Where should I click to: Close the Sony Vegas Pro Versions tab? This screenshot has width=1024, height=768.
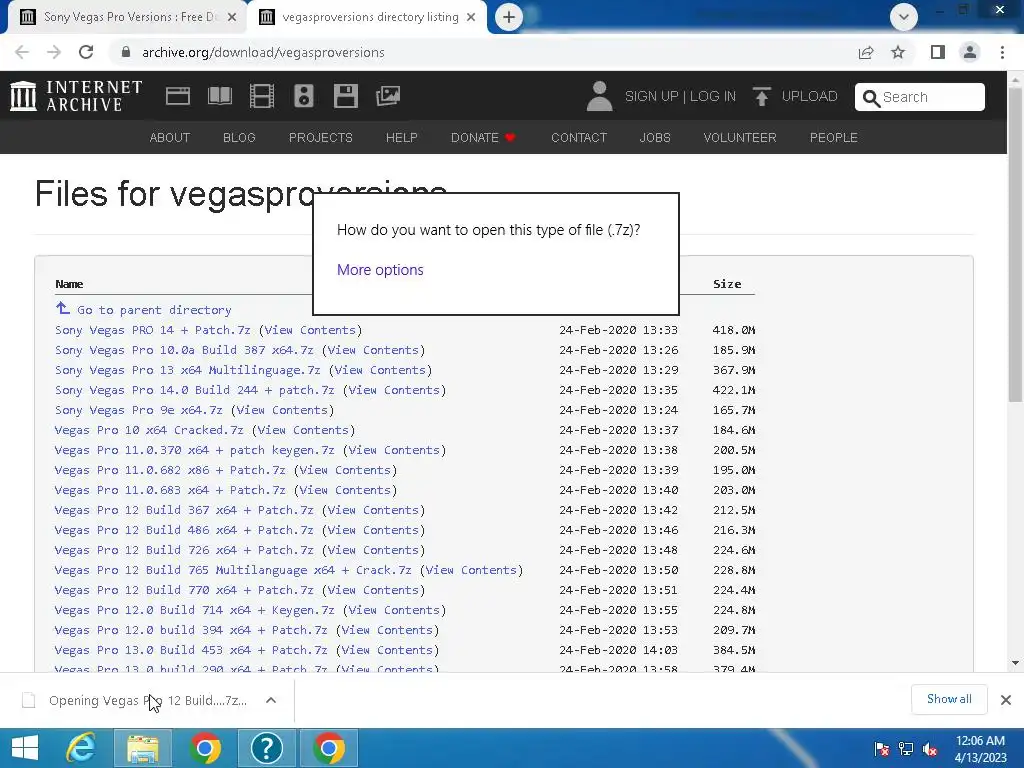tap(232, 17)
